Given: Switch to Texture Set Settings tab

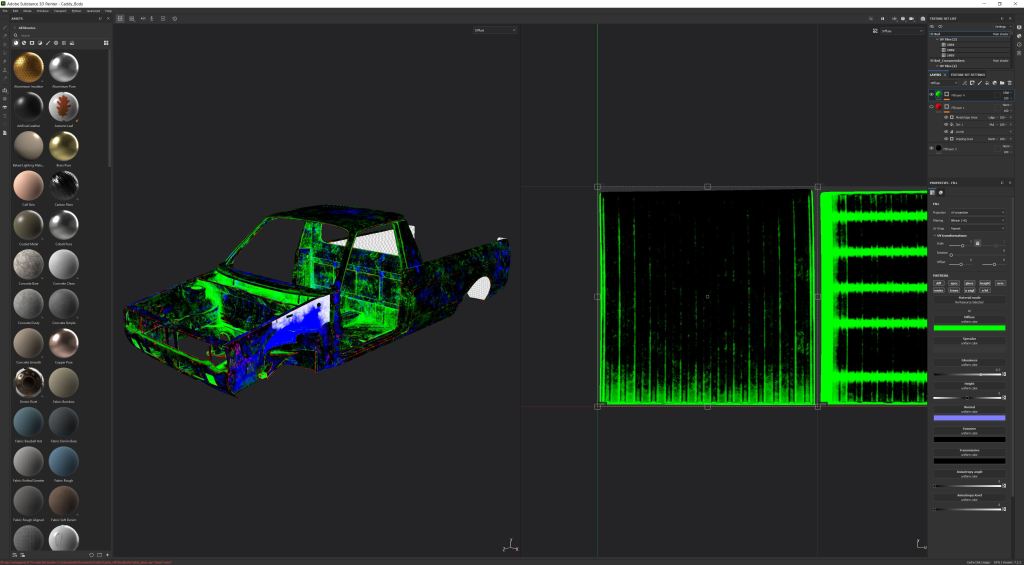Looking at the screenshot, I should (967, 74).
